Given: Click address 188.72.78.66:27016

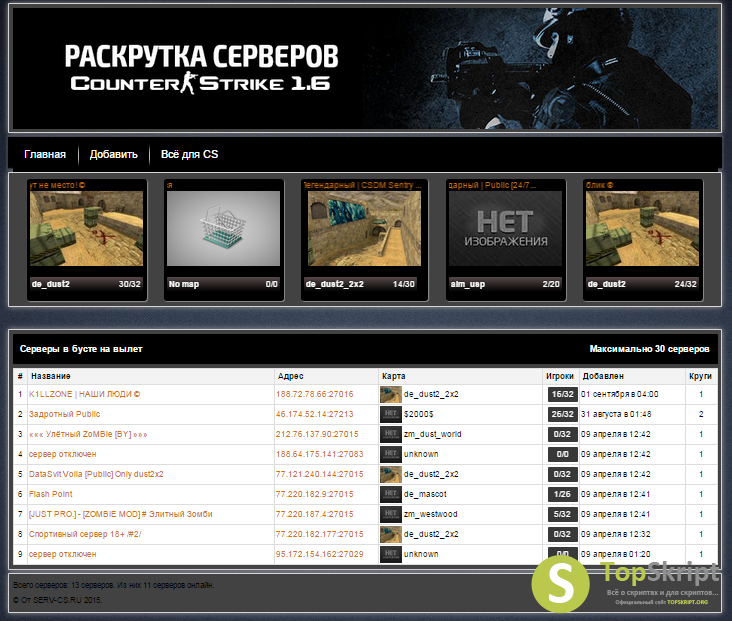Looking at the screenshot, I should pos(314,395).
